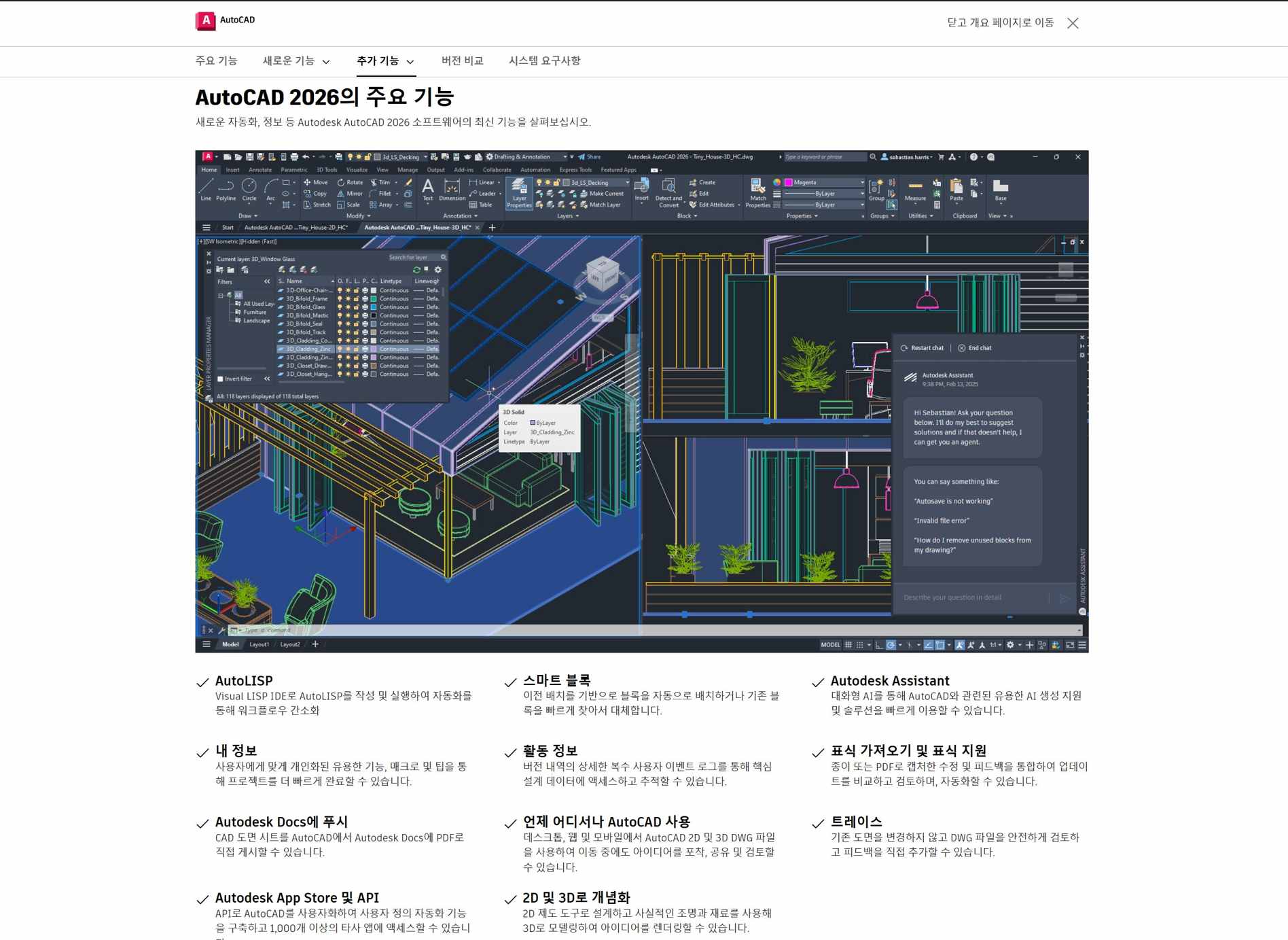Toggle freeze sun for 3D_Closet_Hang layer
The height and width of the screenshot is (940, 1288).
(x=348, y=374)
